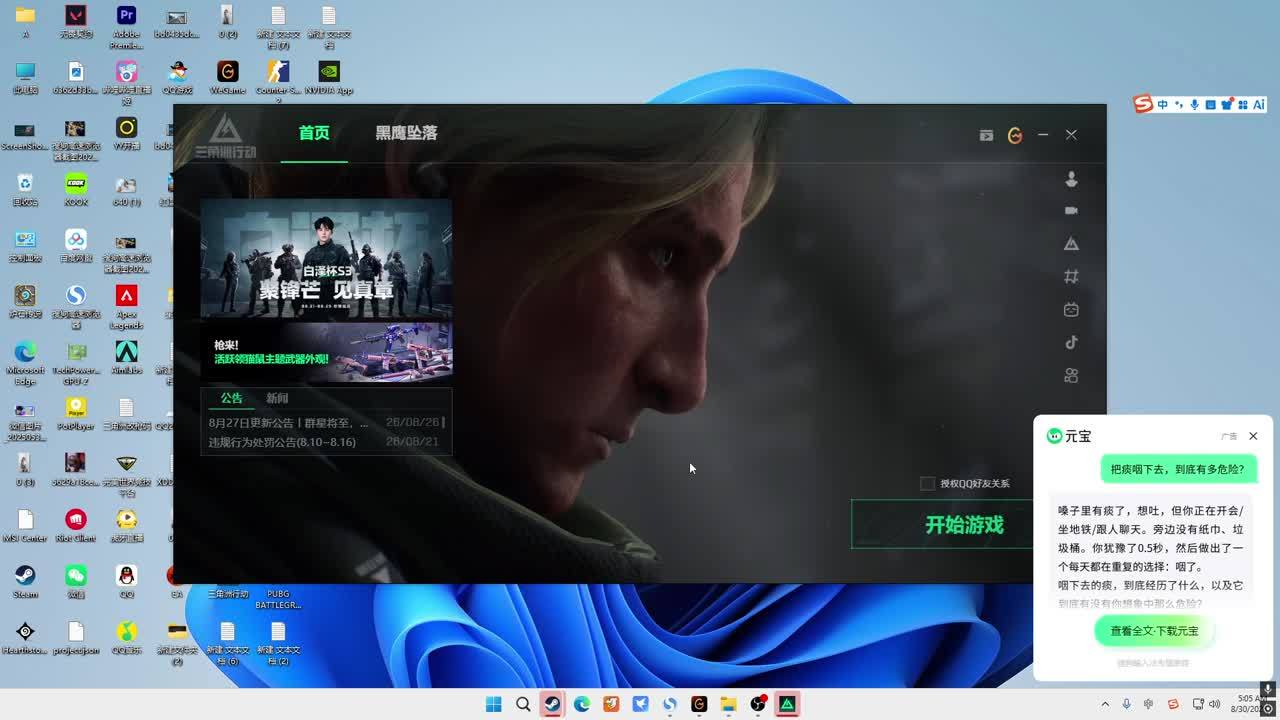Open File Explorer from the taskbar

pyautogui.click(x=728, y=704)
